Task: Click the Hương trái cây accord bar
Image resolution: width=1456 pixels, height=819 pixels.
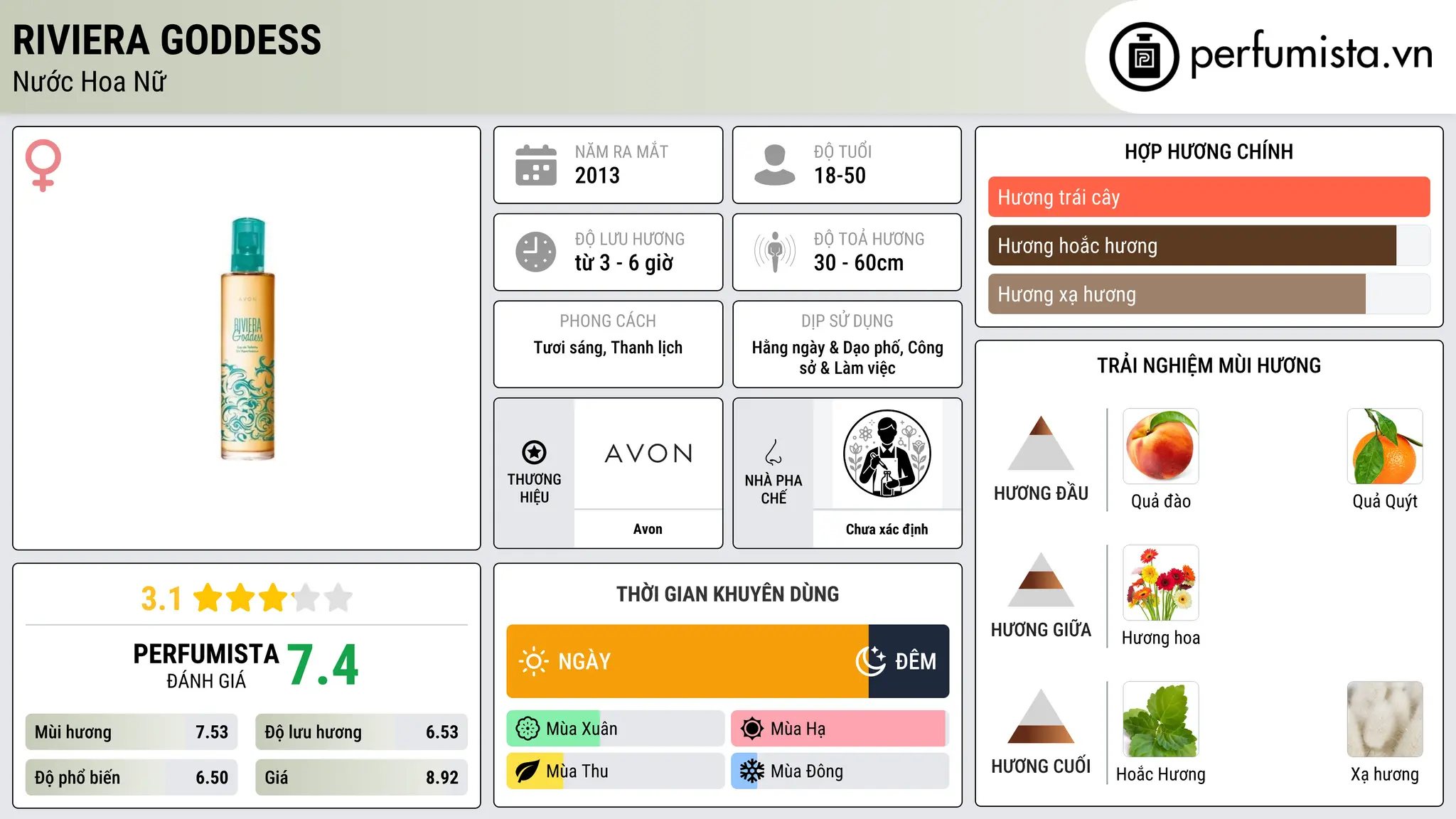Action: pos(1209,197)
